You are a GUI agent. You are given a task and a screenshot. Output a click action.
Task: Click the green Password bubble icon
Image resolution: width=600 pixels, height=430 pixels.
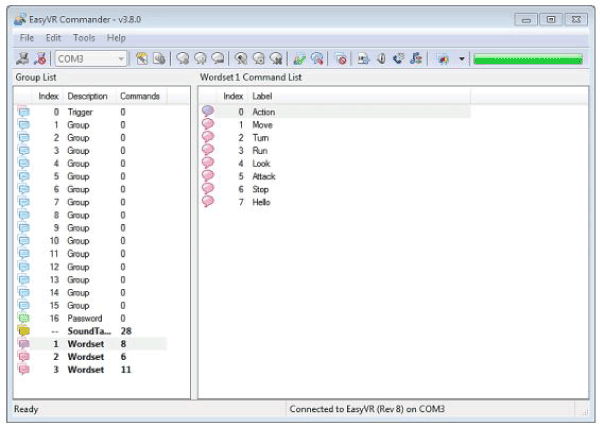click(x=24, y=318)
